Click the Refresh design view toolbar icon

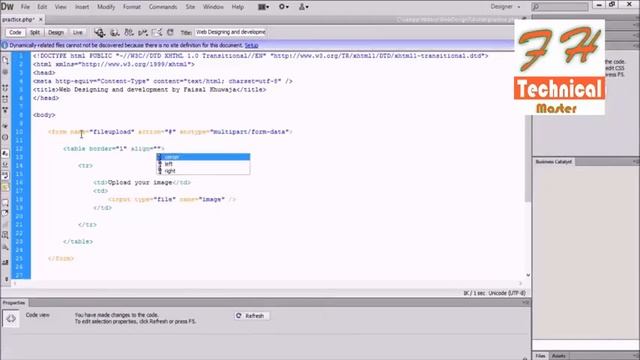pyautogui.click(x=170, y=32)
